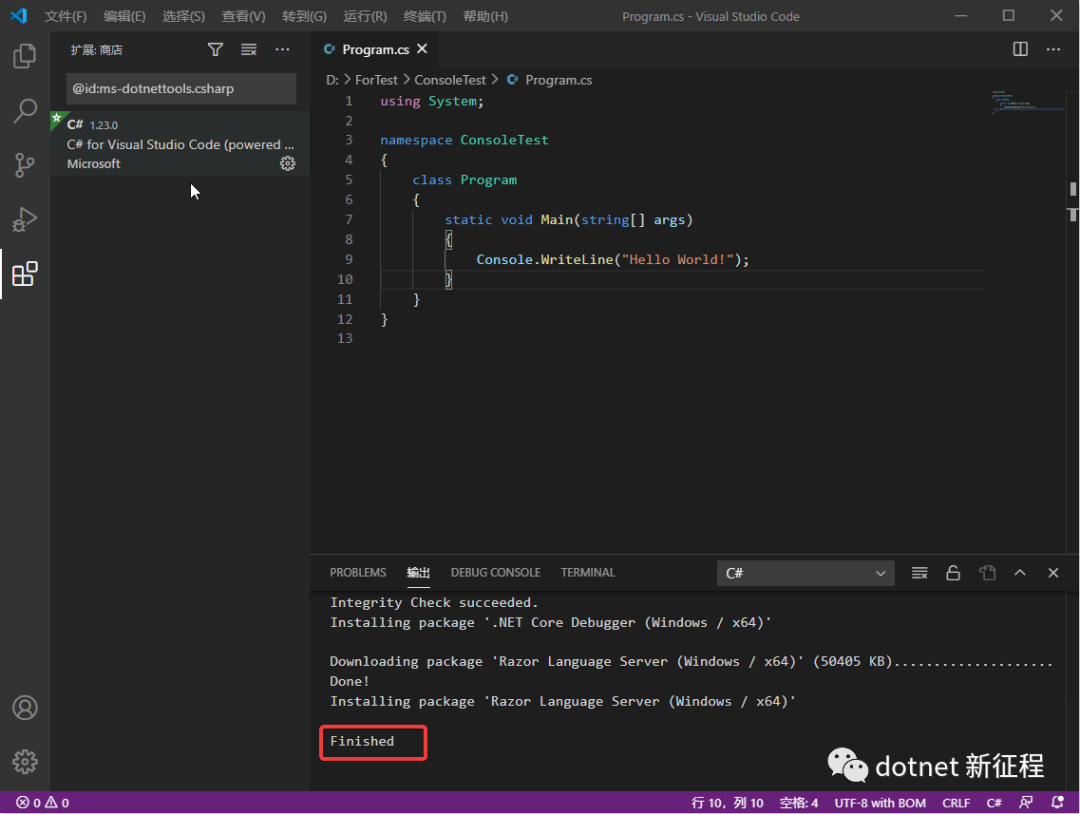The height and width of the screenshot is (814, 1080).
Task: Click the 'Done!' output line
Action: pyautogui.click(x=349, y=681)
